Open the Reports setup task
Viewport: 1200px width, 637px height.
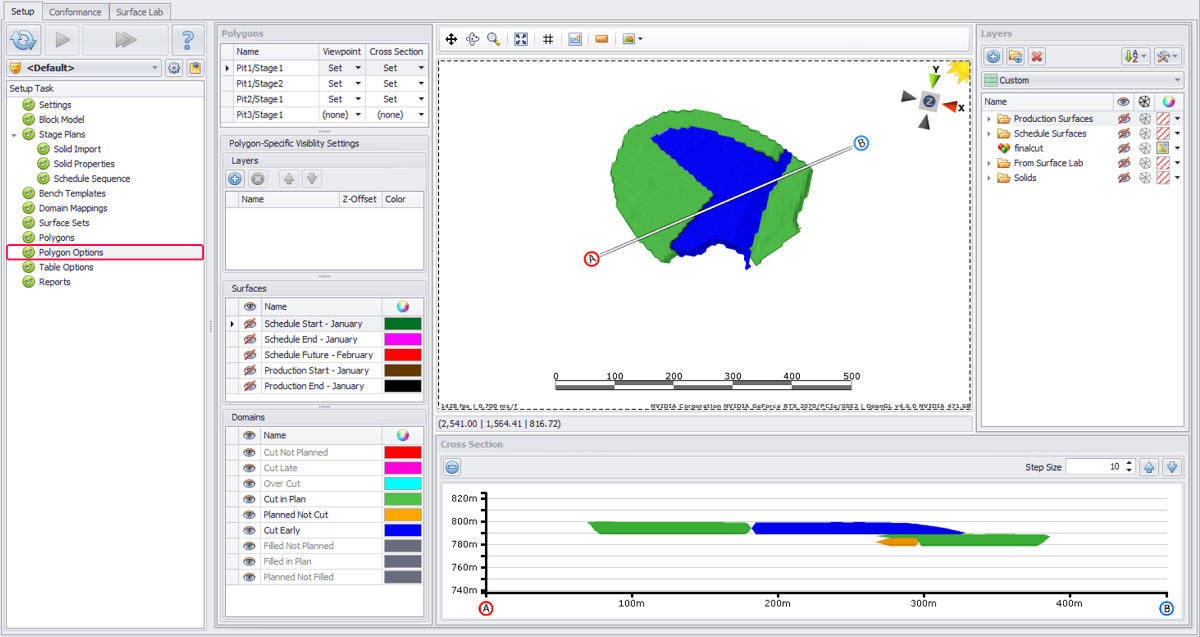point(54,282)
